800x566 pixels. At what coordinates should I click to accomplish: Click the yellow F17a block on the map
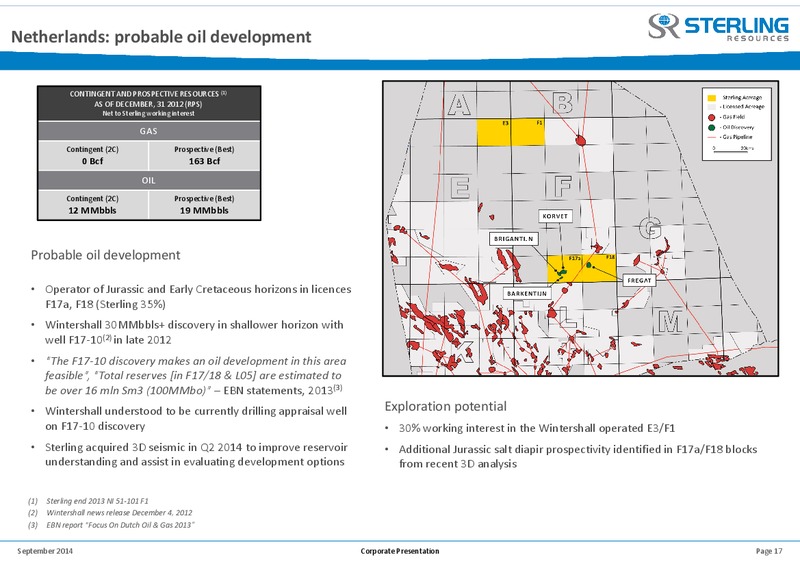(x=565, y=268)
